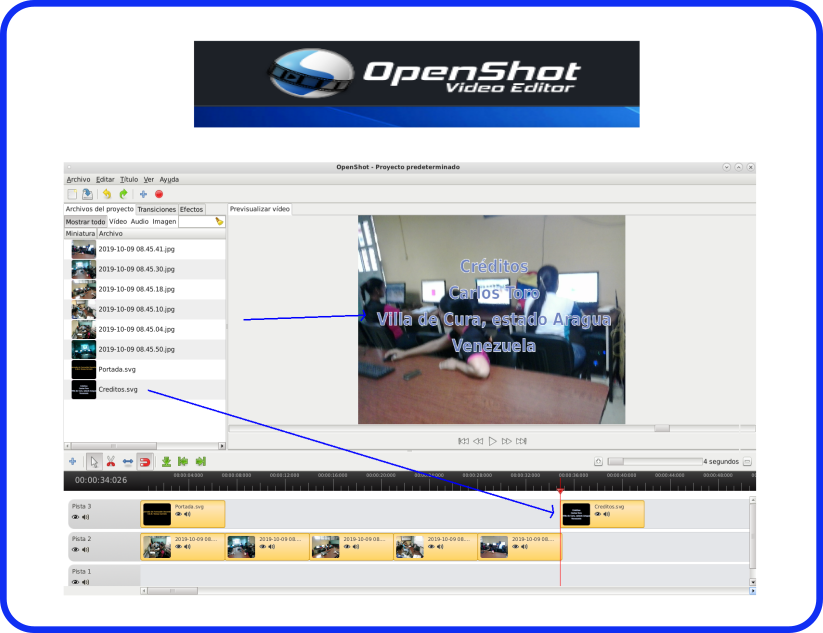The image size is (823, 633).
Task: Filter project files by Audio
Action: (140, 221)
